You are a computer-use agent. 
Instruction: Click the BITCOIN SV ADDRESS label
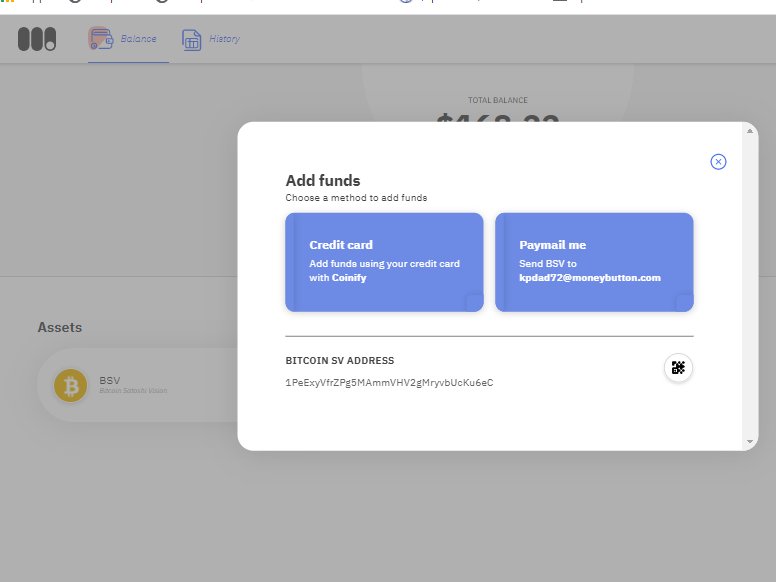pyautogui.click(x=340, y=360)
